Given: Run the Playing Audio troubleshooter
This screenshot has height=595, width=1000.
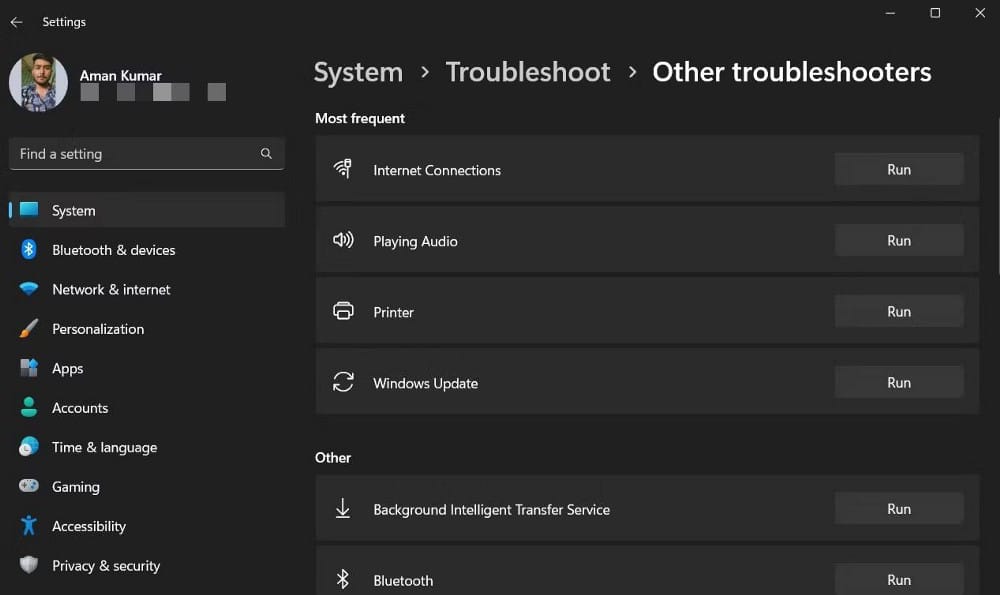Looking at the screenshot, I should coord(898,240).
